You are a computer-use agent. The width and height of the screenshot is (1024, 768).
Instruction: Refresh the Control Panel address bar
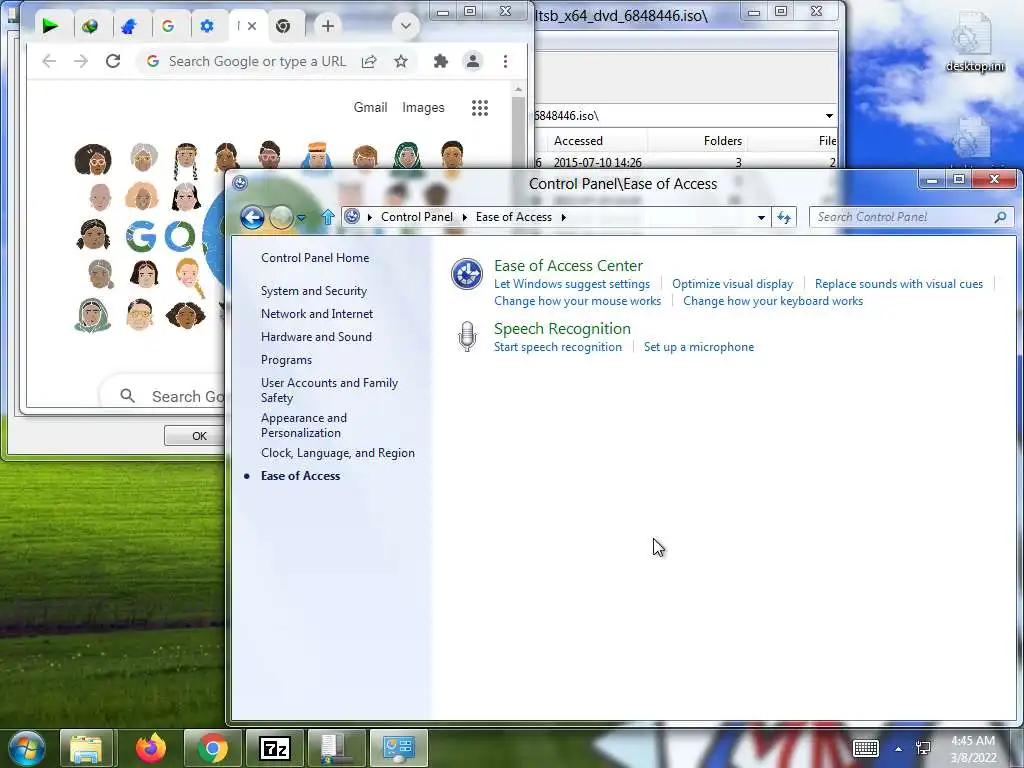pos(784,217)
